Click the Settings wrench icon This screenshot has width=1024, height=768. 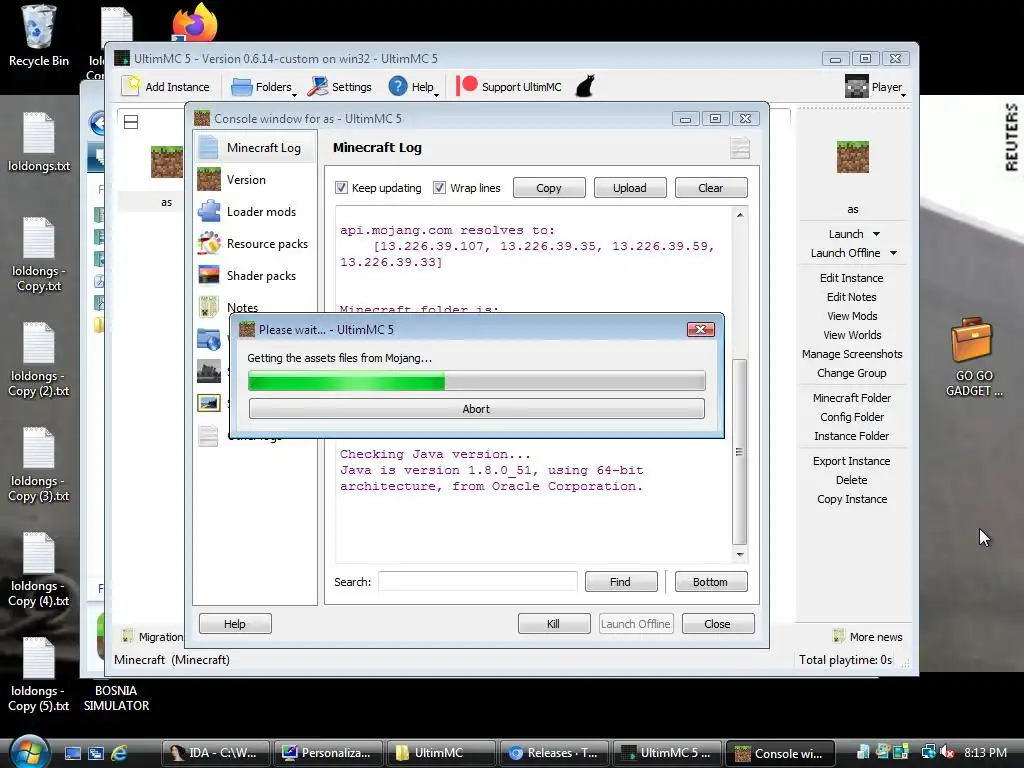pyautogui.click(x=318, y=86)
